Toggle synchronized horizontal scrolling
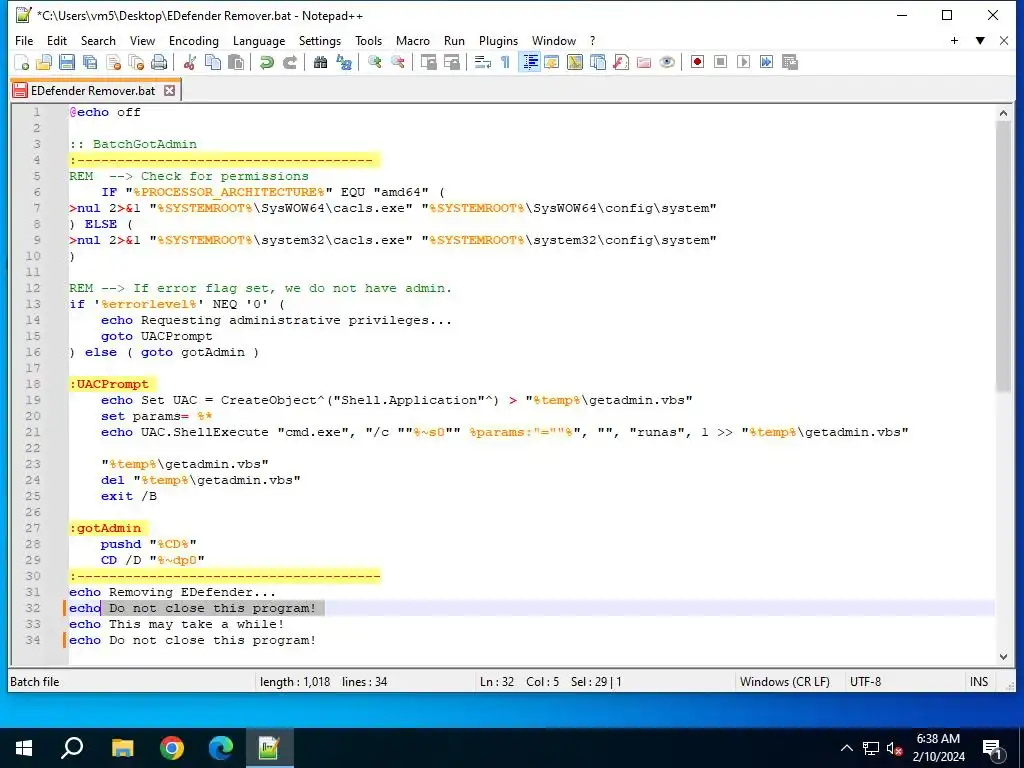 [x=451, y=62]
